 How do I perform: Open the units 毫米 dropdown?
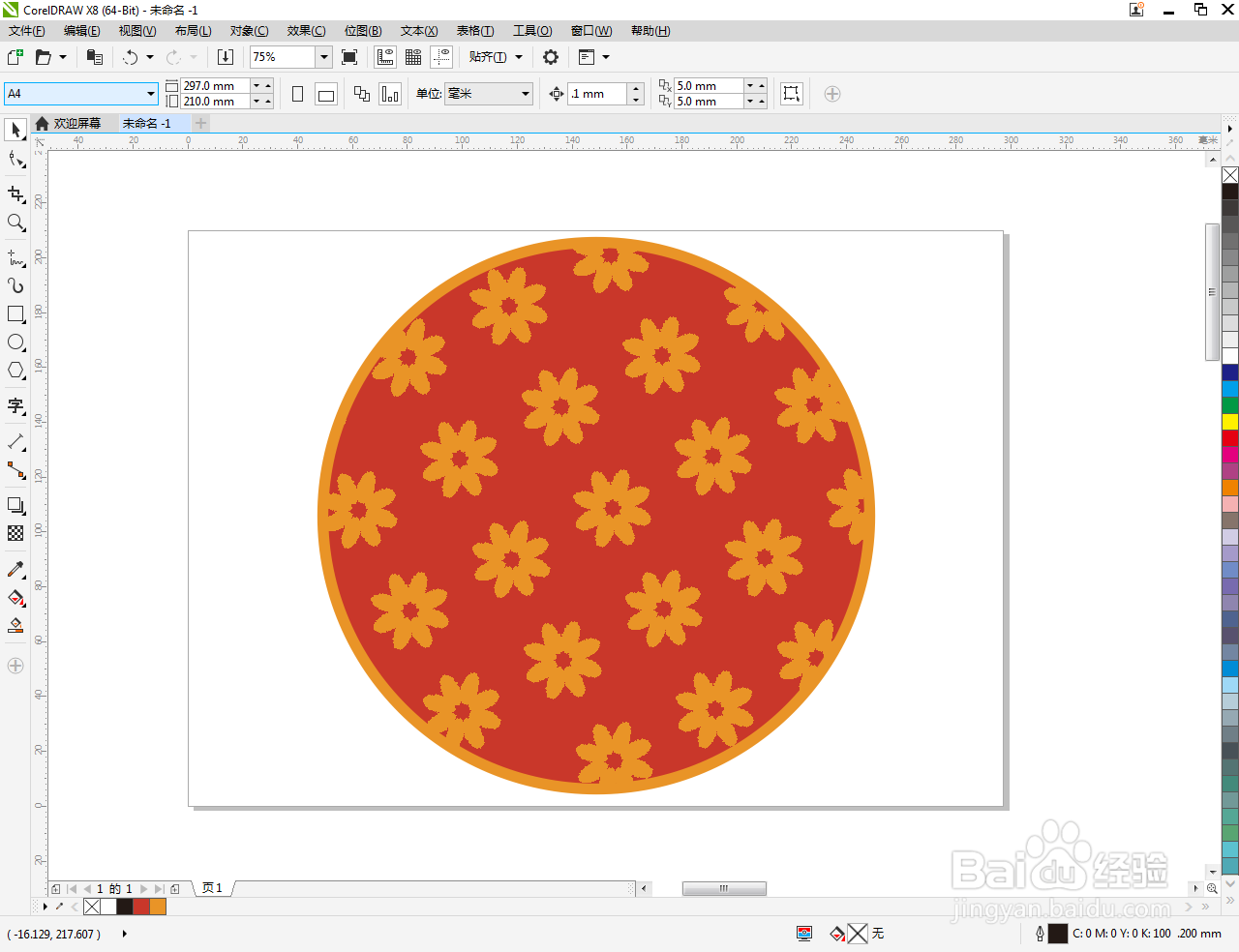526,94
